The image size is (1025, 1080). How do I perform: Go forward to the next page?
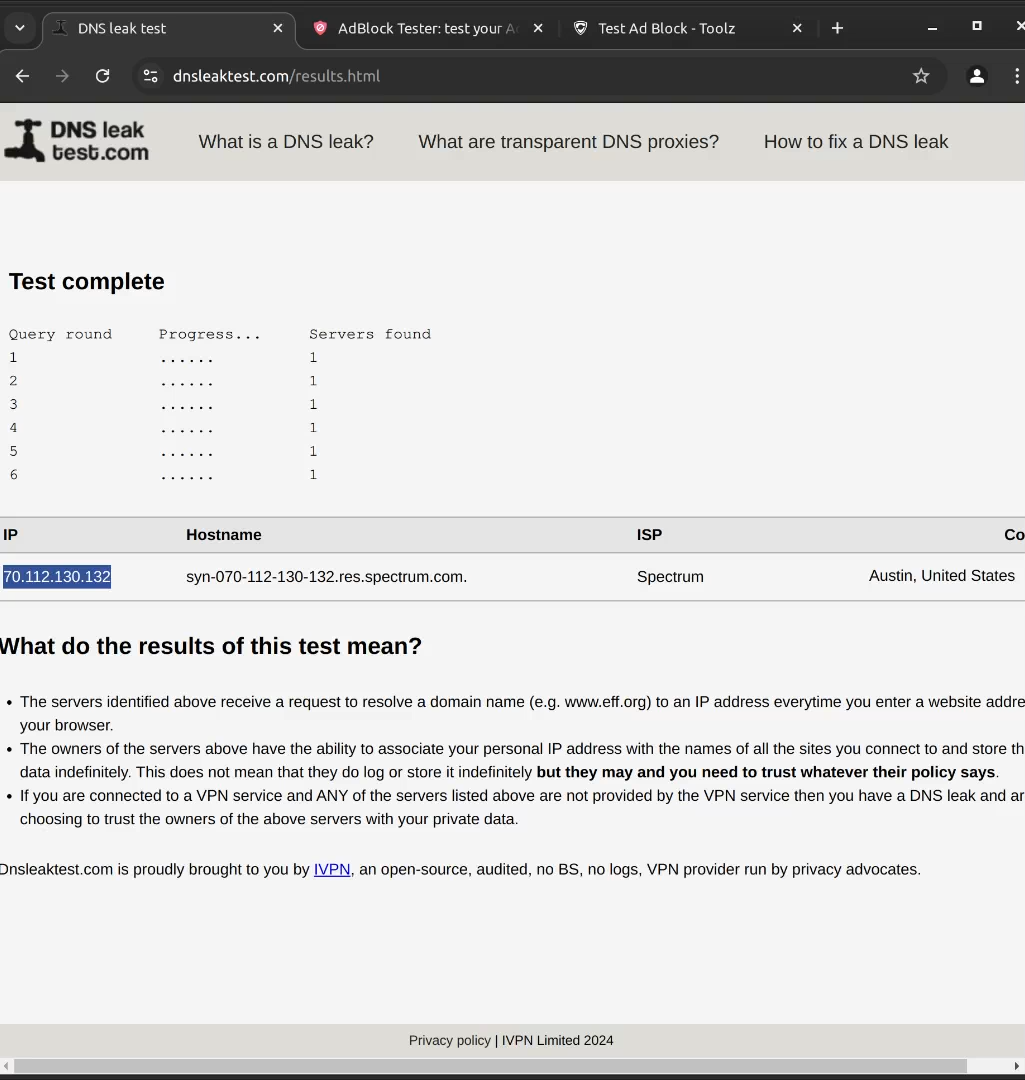tap(62, 76)
